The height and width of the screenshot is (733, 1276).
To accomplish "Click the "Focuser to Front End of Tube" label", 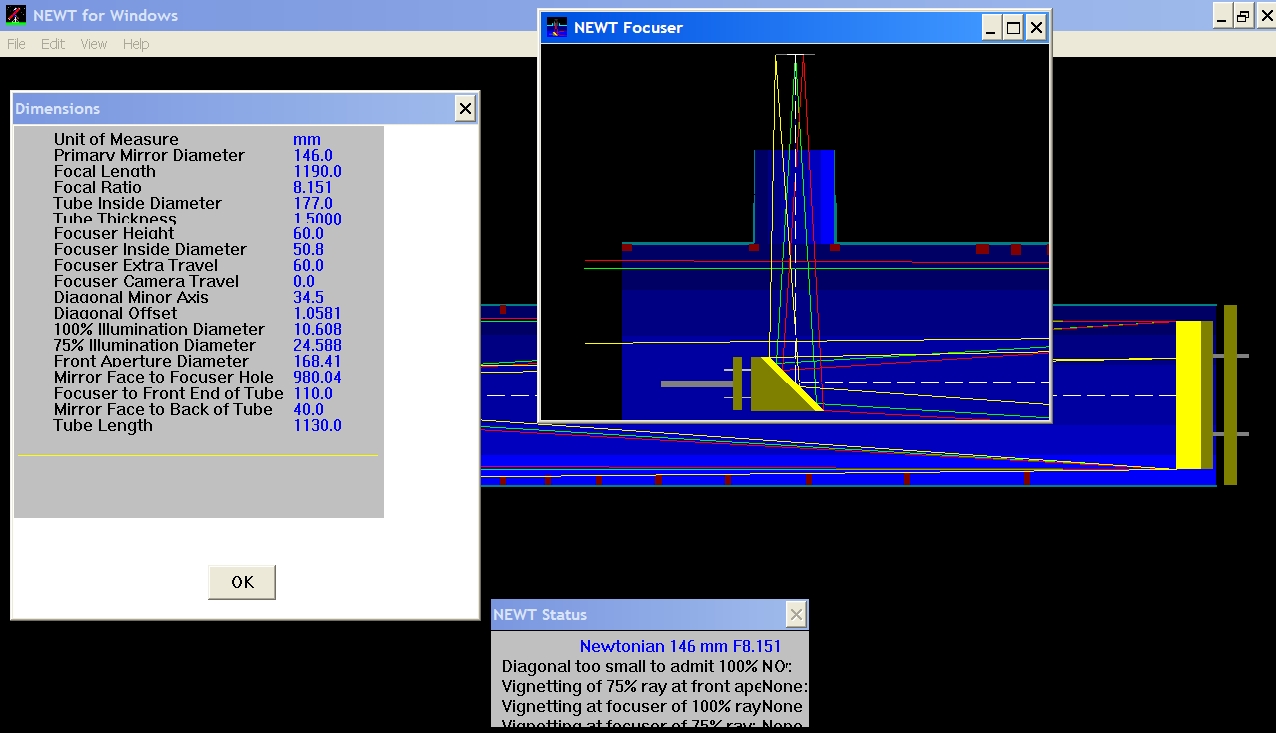I will click(x=169, y=394).
